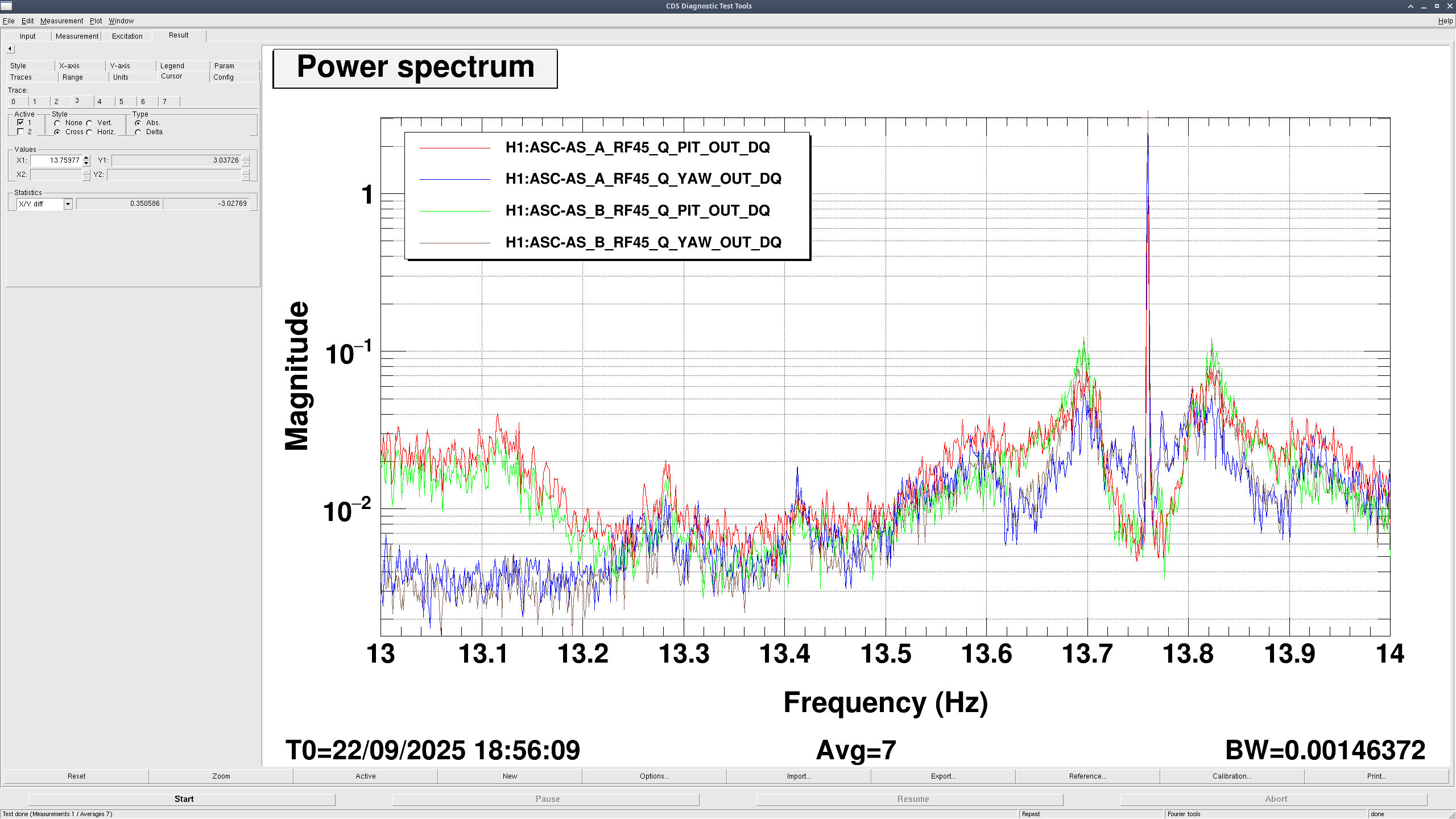
Task: Click the X1 value up stepper arrow
Action: [86, 158]
